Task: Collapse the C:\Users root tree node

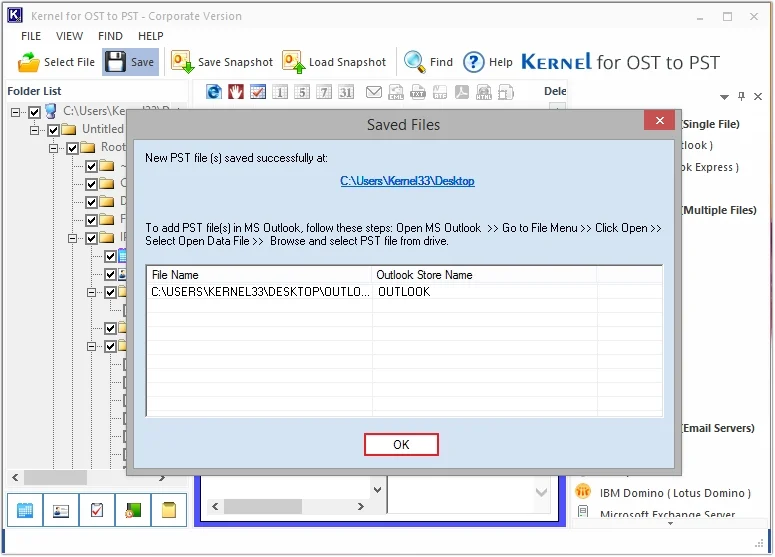Action: (17, 112)
